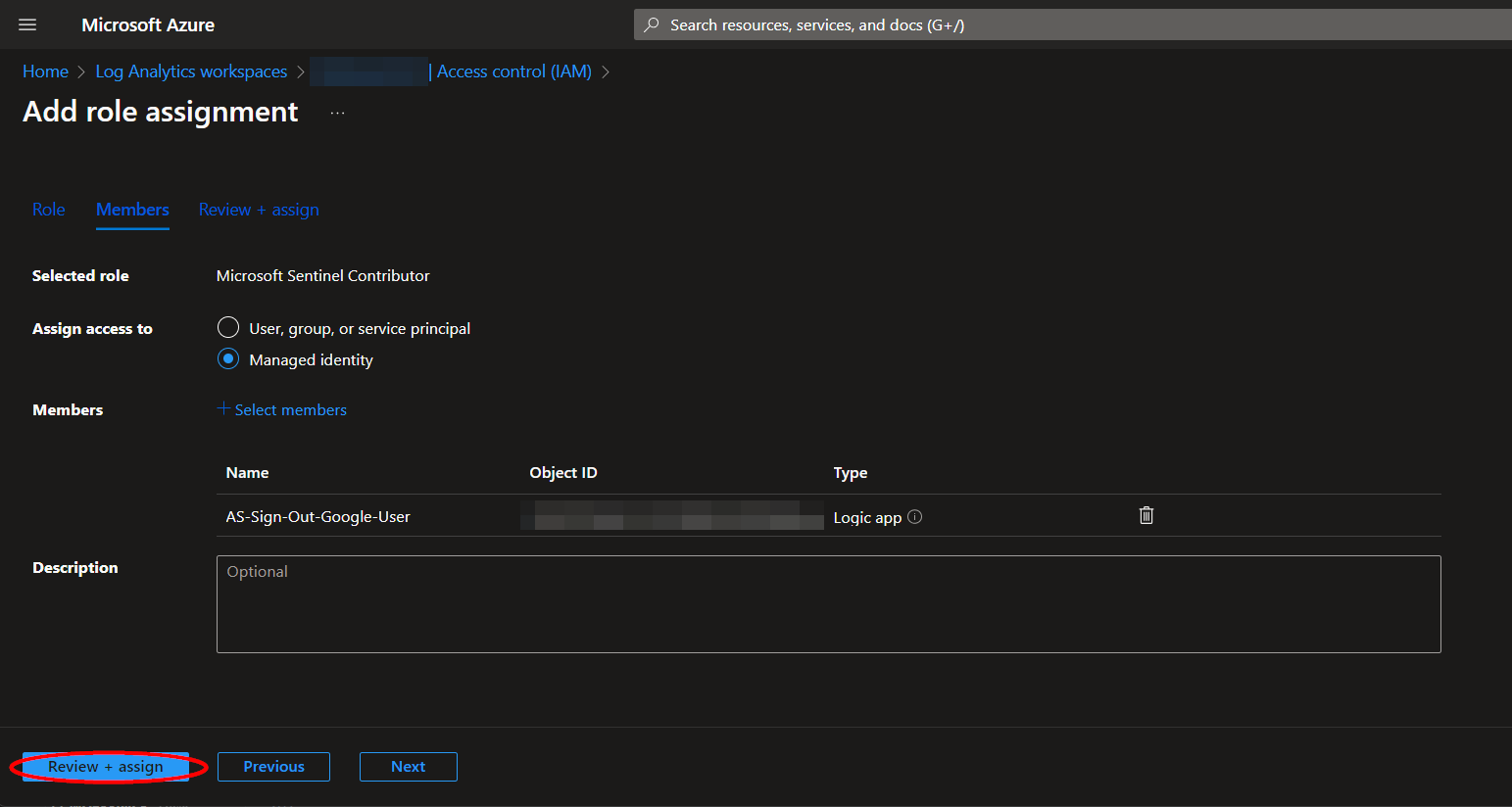Click the info icon beside Logic app
This screenshot has width=1512, height=807.
coord(915,517)
